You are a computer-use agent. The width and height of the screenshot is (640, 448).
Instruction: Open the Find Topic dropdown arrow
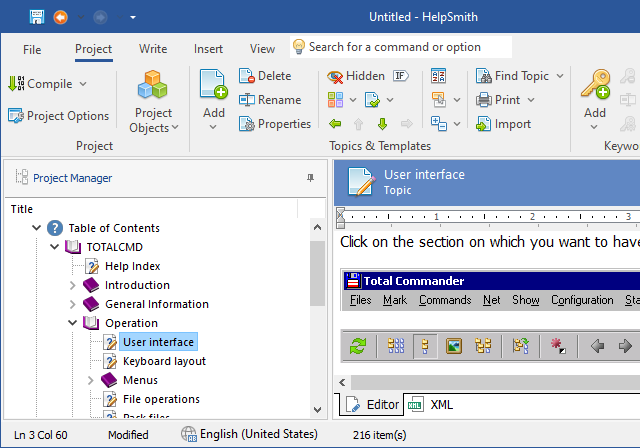pyautogui.click(x=560, y=76)
